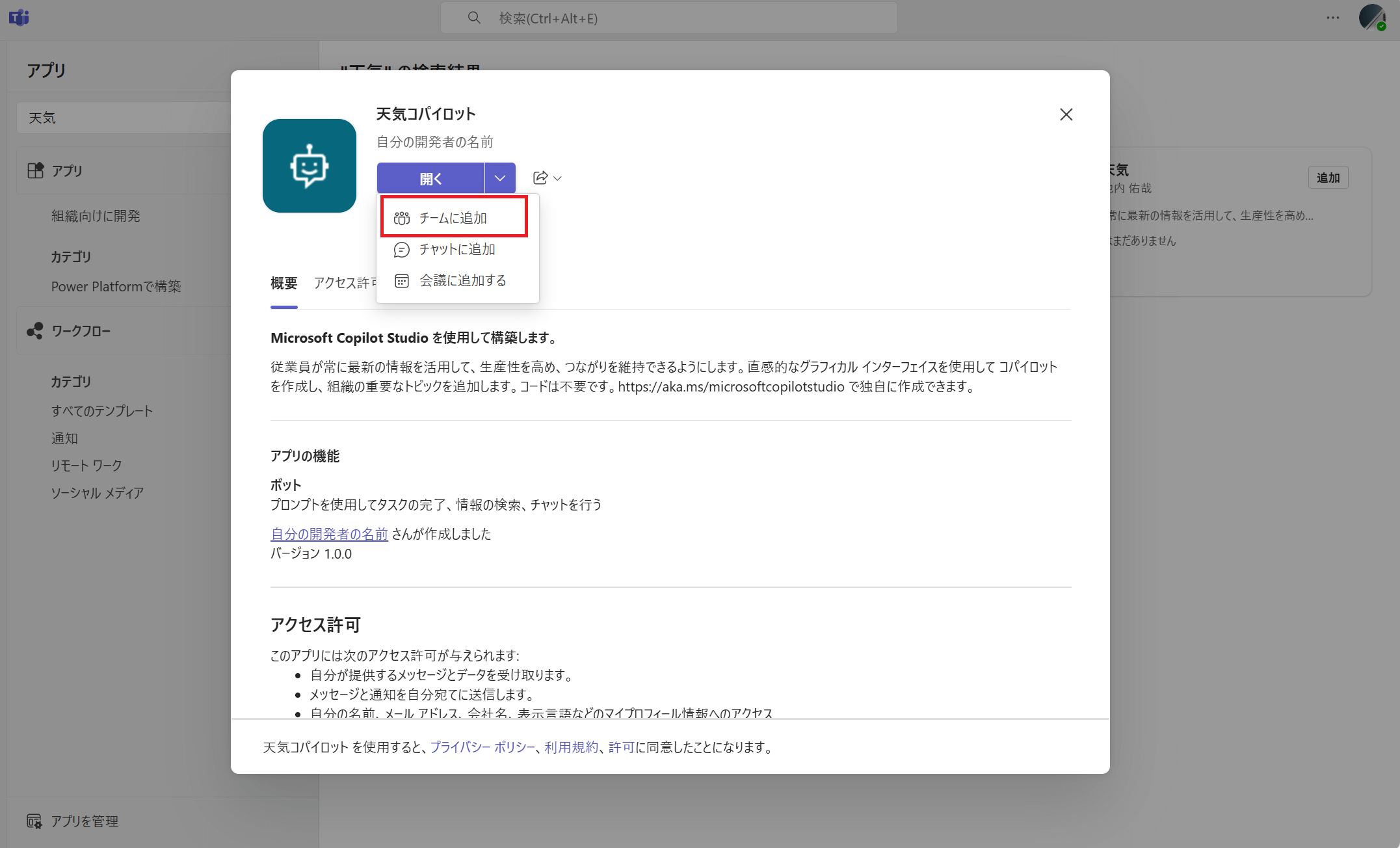1400x848 pixels.
Task: Click the アプリ grid icon in sidebar
Action: point(35,170)
